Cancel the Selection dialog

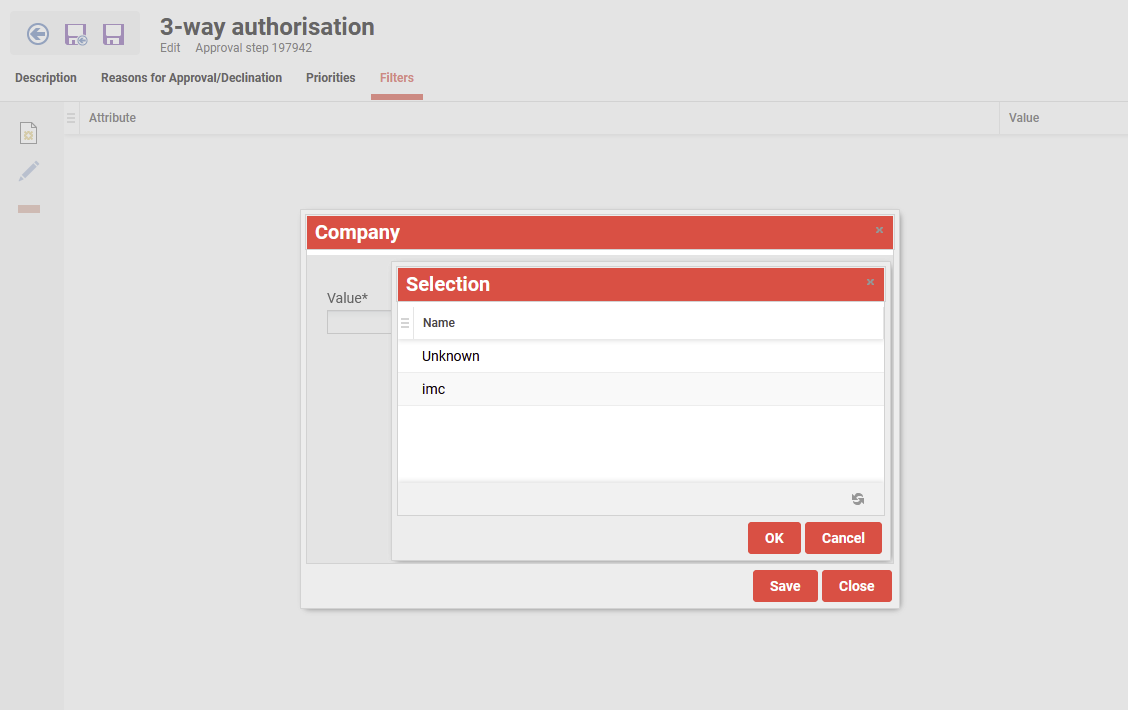coord(842,538)
